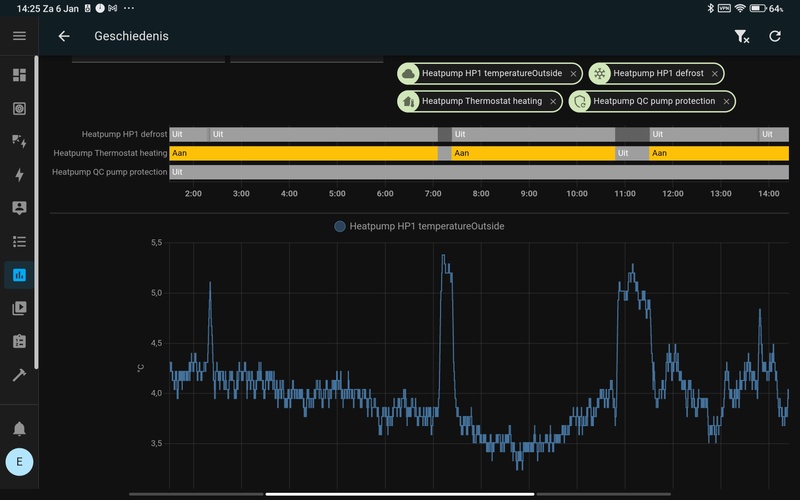Click the 7:00 time axis label

[x=433, y=194]
